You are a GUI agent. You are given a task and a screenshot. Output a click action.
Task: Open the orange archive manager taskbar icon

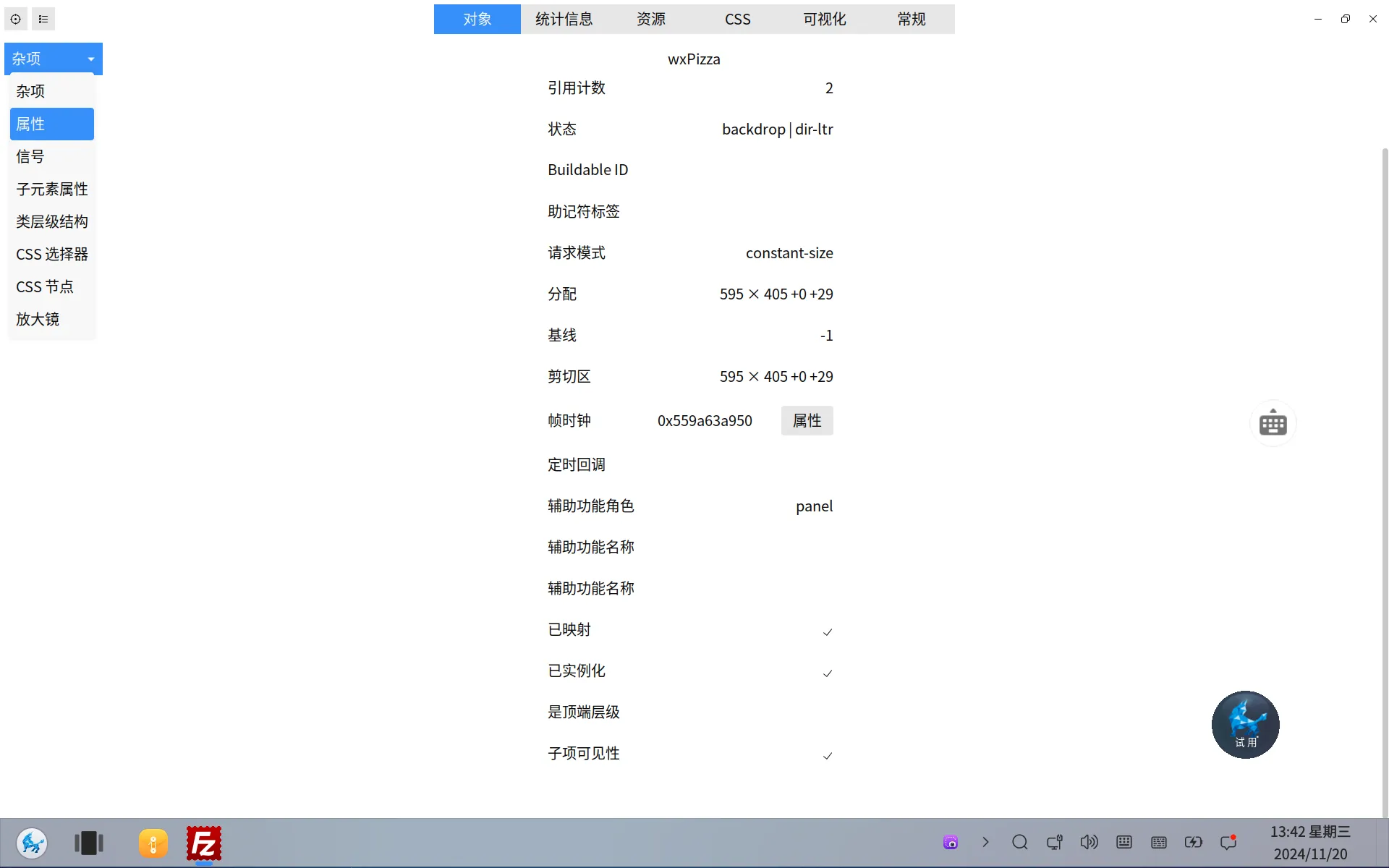pos(153,843)
